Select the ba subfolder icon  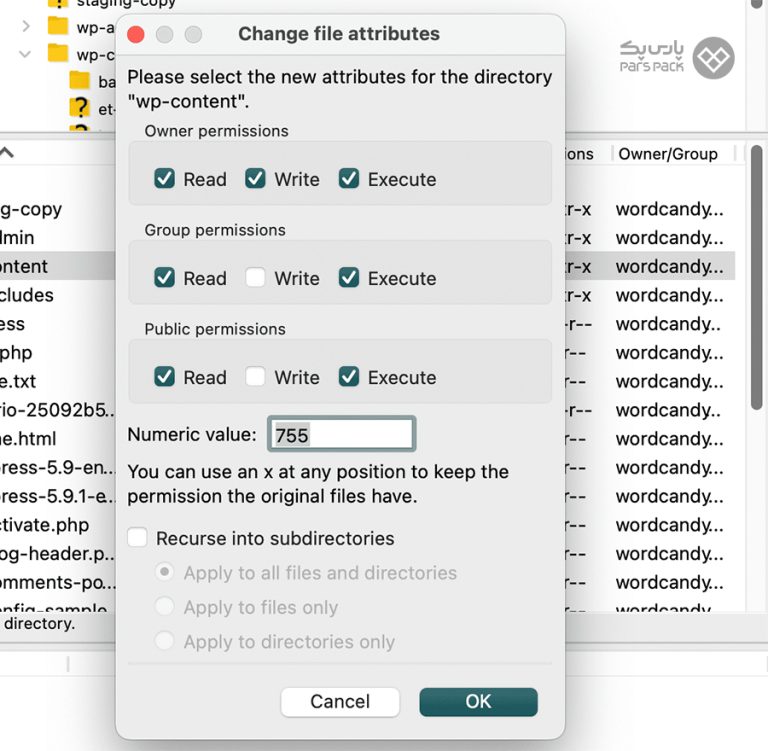[x=79, y=80]
